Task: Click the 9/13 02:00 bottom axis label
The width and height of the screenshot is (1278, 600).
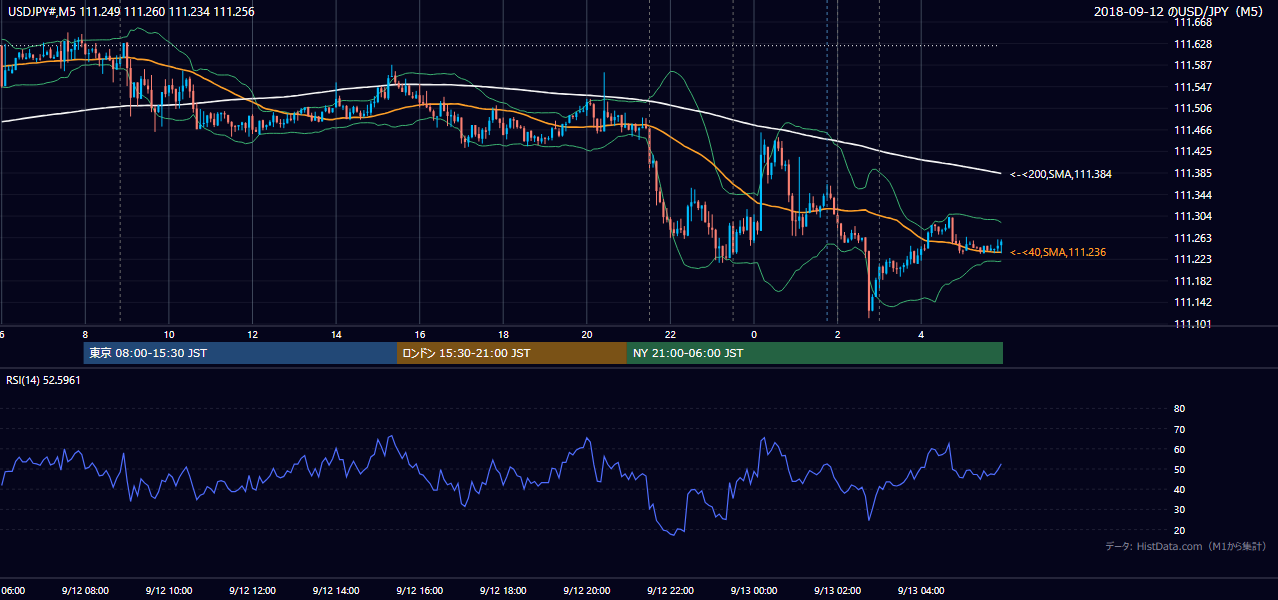Action: 837,590
